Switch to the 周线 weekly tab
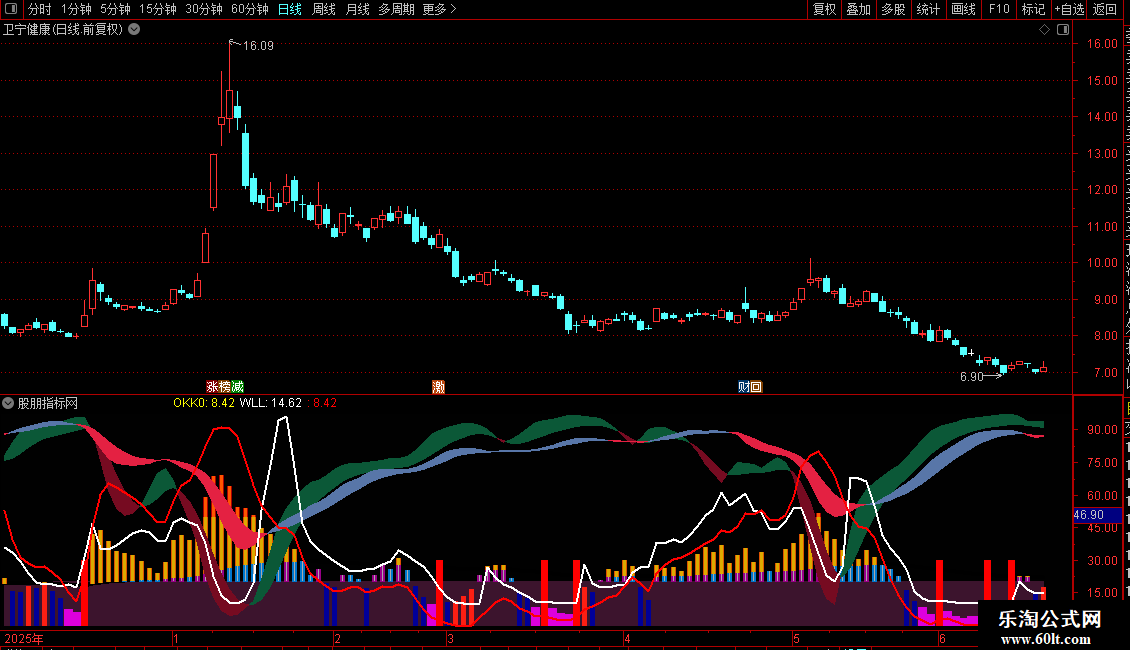This screenshot has width=1130, height=650. 324,9
